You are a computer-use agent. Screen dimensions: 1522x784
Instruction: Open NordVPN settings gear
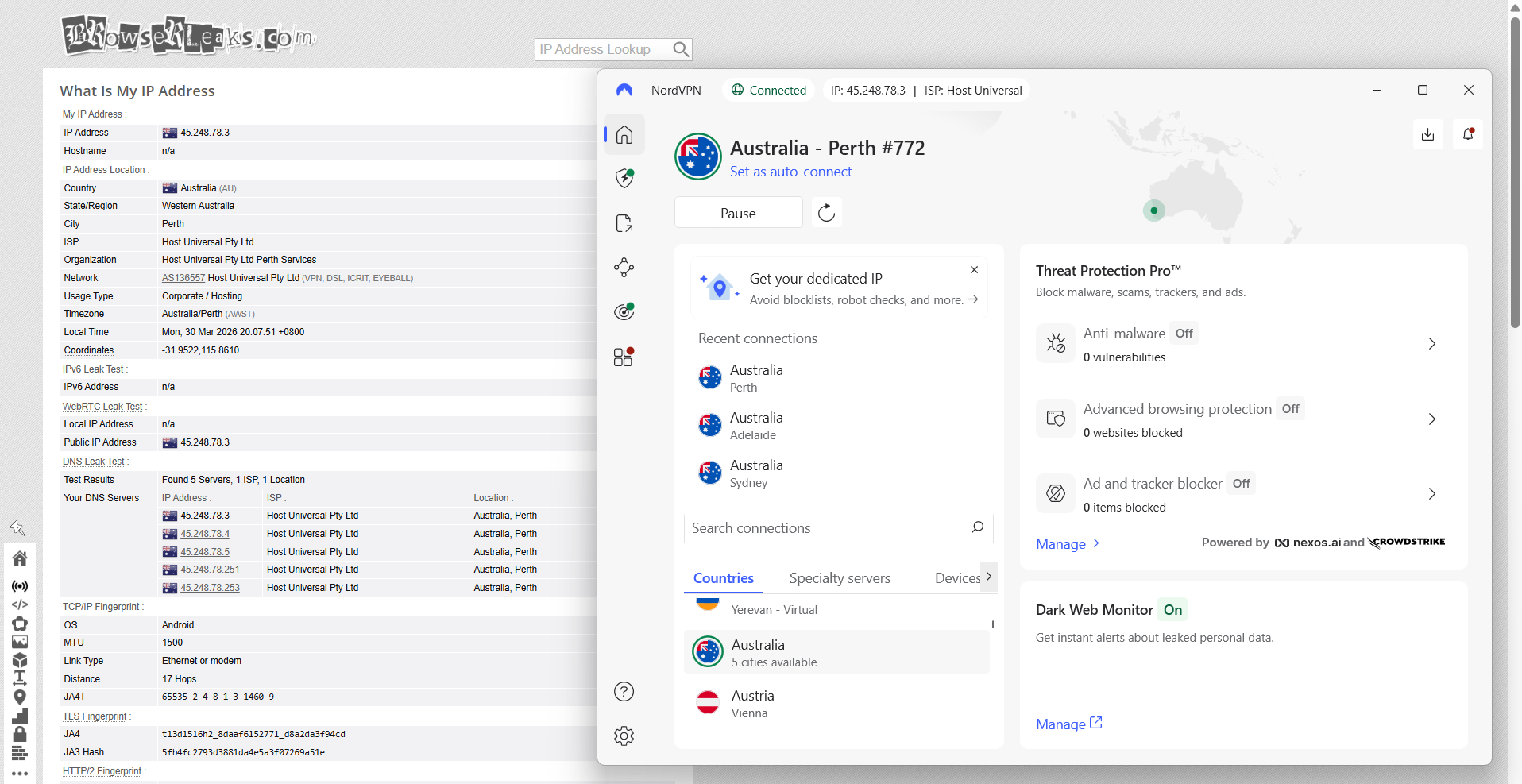click(624, 736)
